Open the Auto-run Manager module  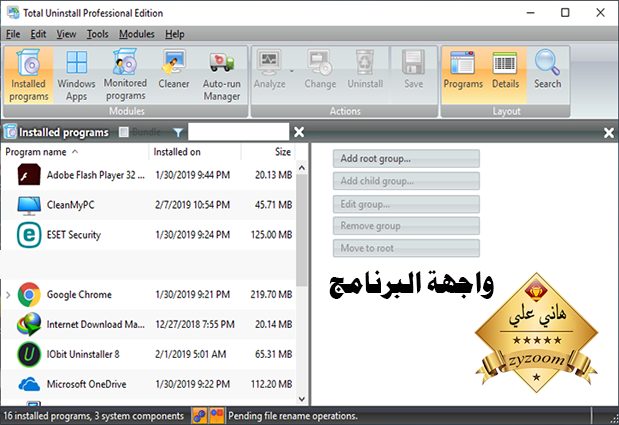(221, 76)
